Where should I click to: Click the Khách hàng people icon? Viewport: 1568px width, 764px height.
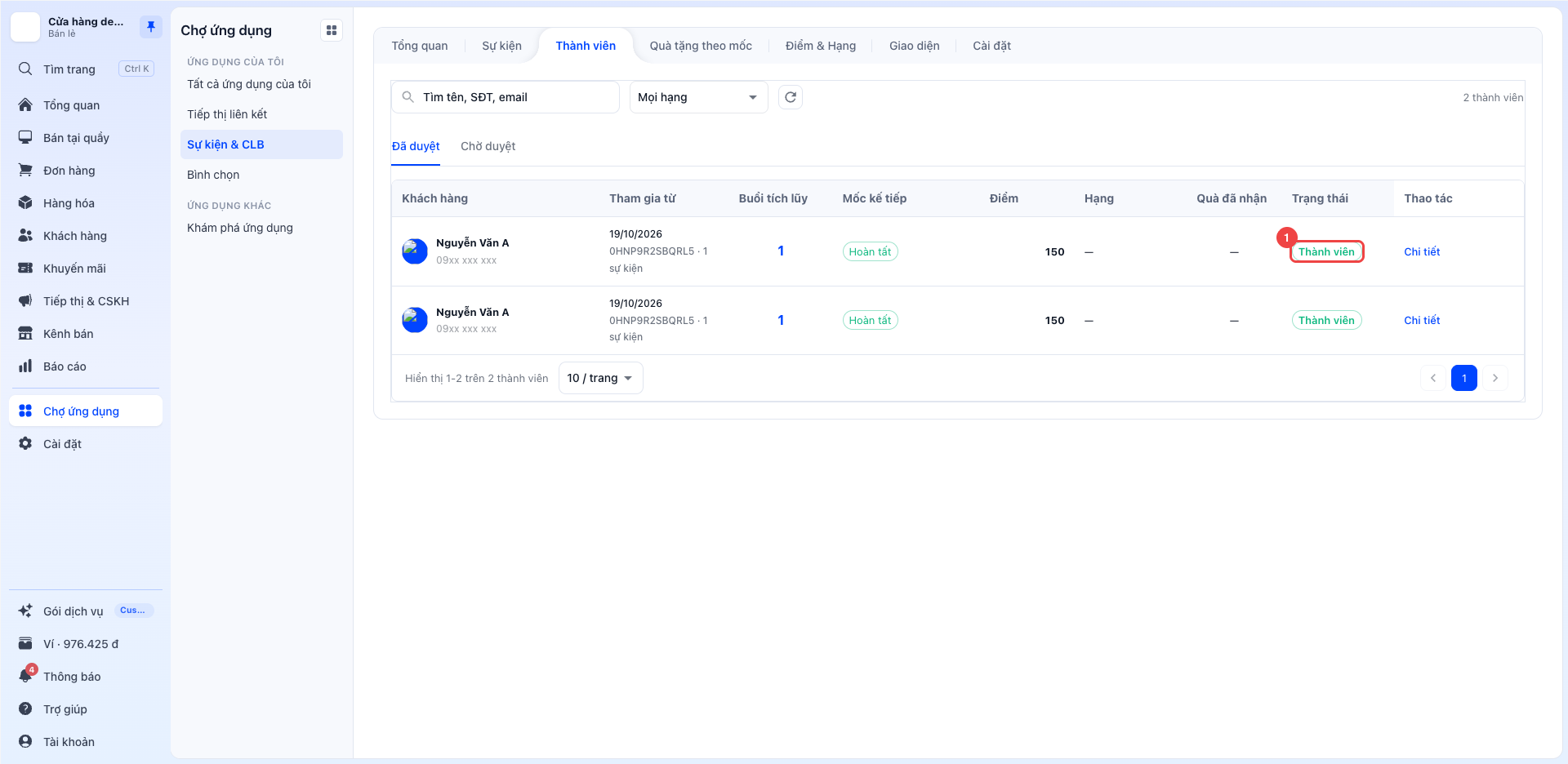tap(25, 236)
